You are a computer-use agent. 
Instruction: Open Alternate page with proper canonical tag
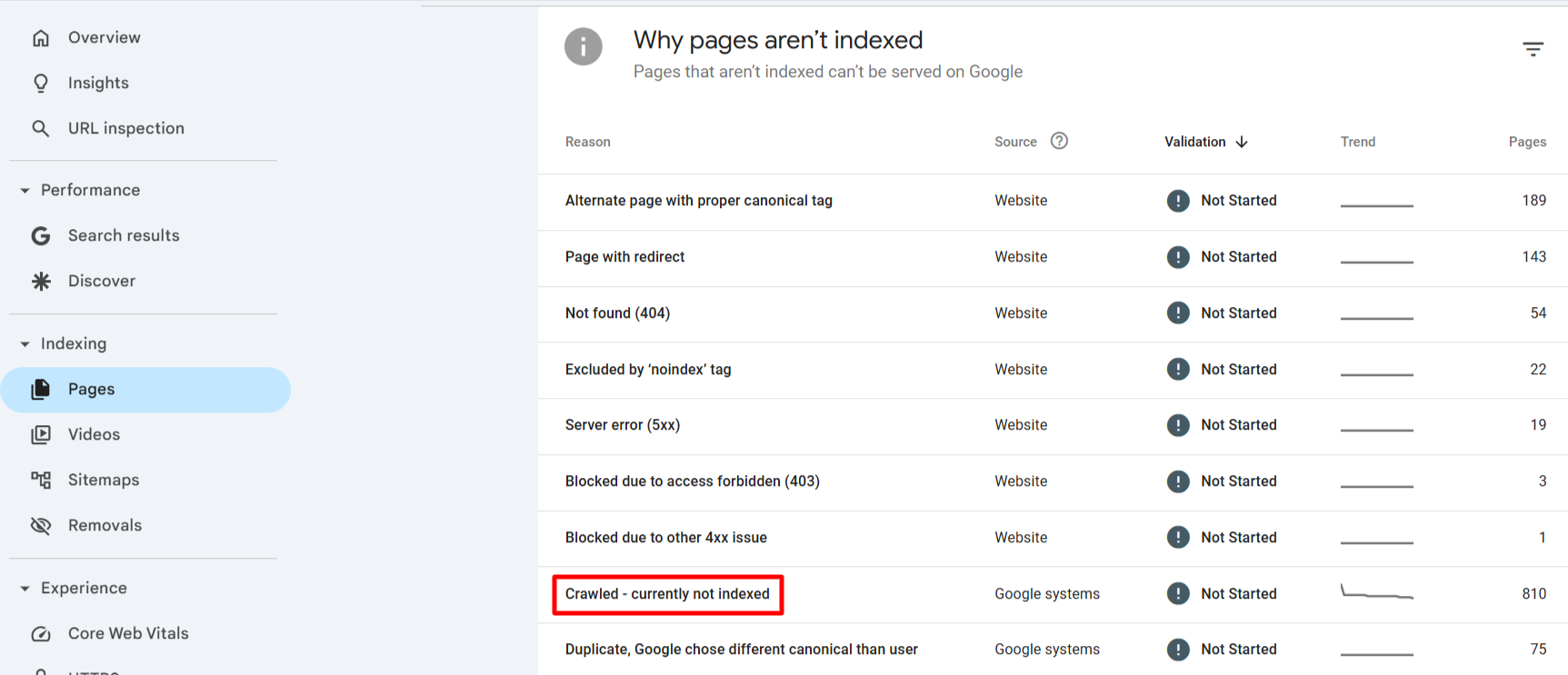(699, 201)
